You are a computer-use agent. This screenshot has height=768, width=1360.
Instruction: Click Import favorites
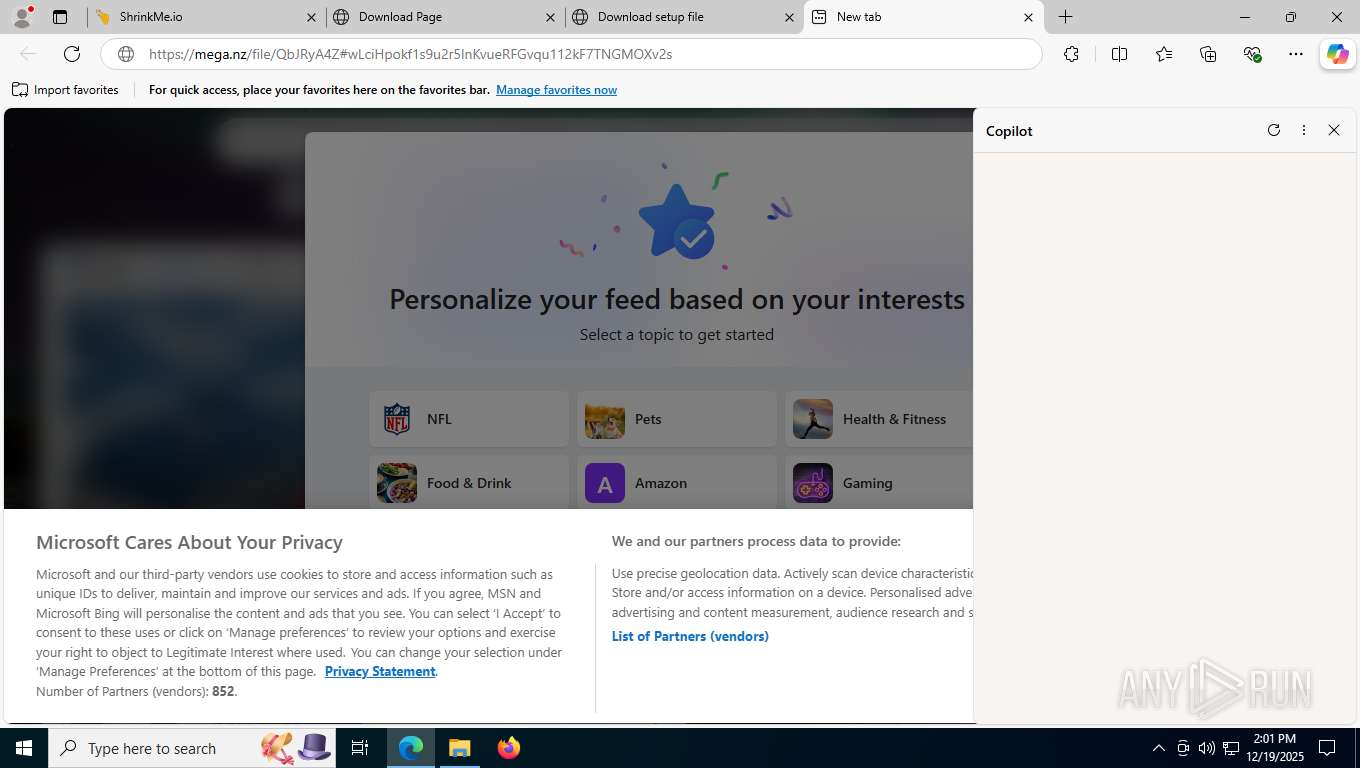[65, 90]
